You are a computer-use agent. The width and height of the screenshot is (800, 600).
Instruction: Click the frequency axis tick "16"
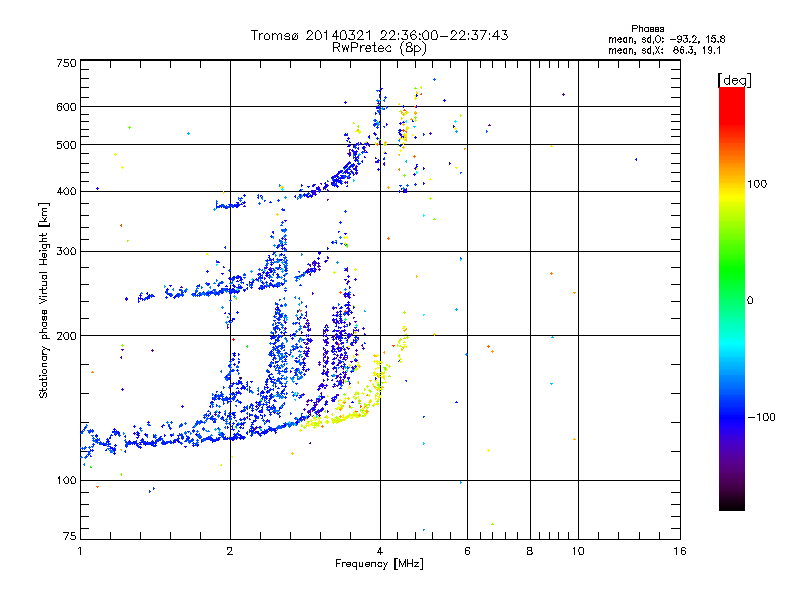click(x=680, y=551)
